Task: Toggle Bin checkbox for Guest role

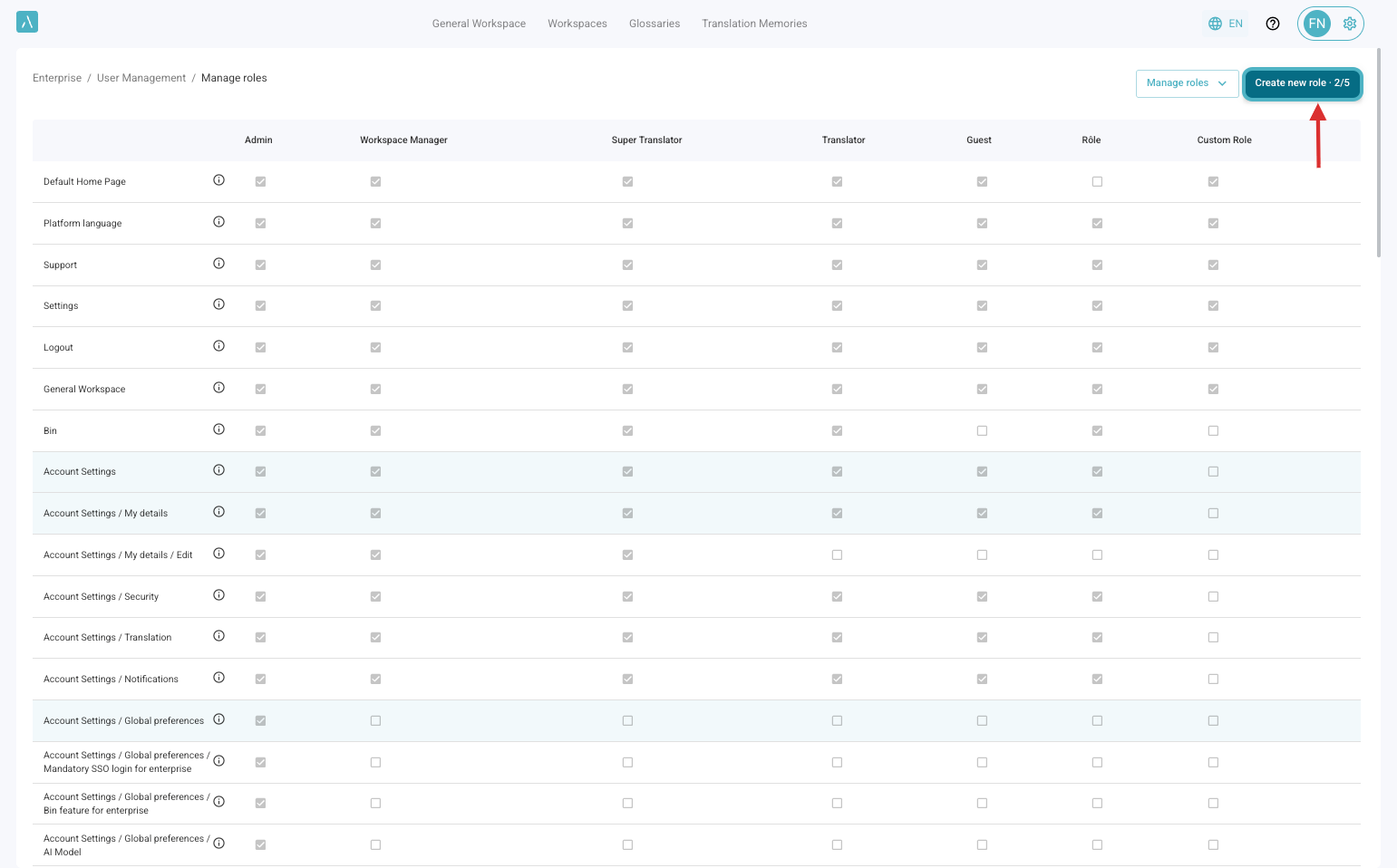Action: coord(982,430)
